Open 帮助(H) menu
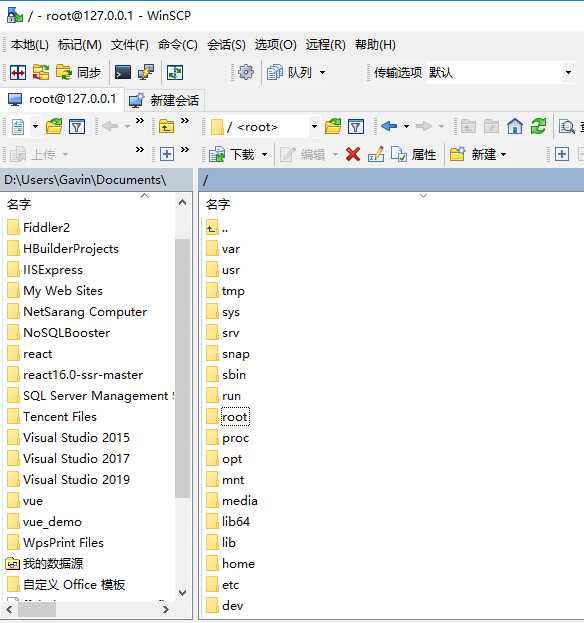584x623 pixels. 375,44
